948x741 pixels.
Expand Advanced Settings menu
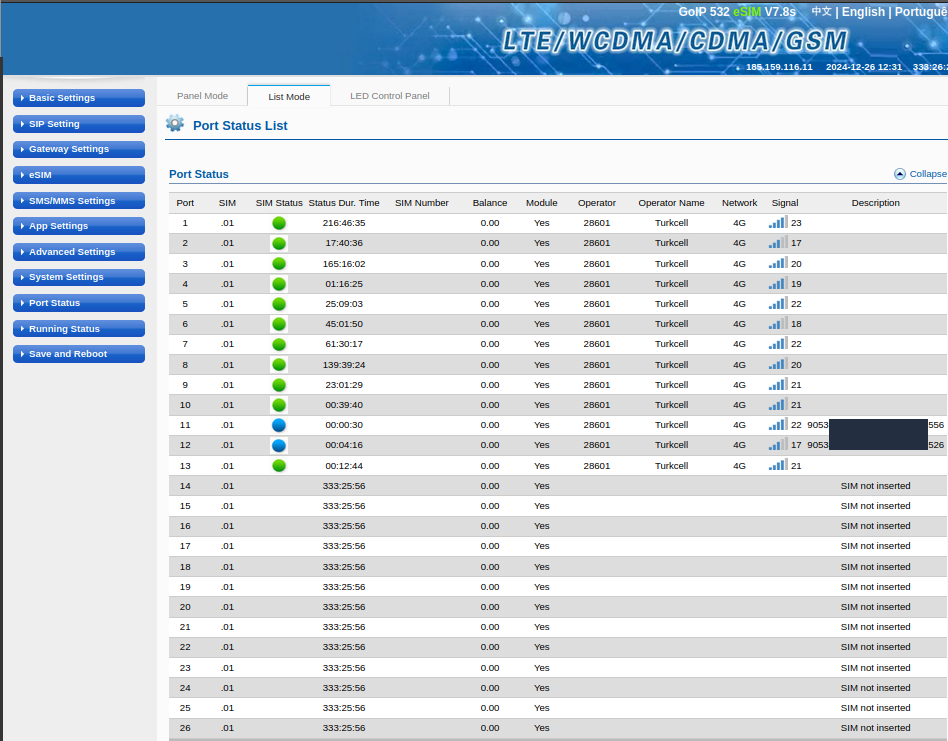[x=79, y=252]
